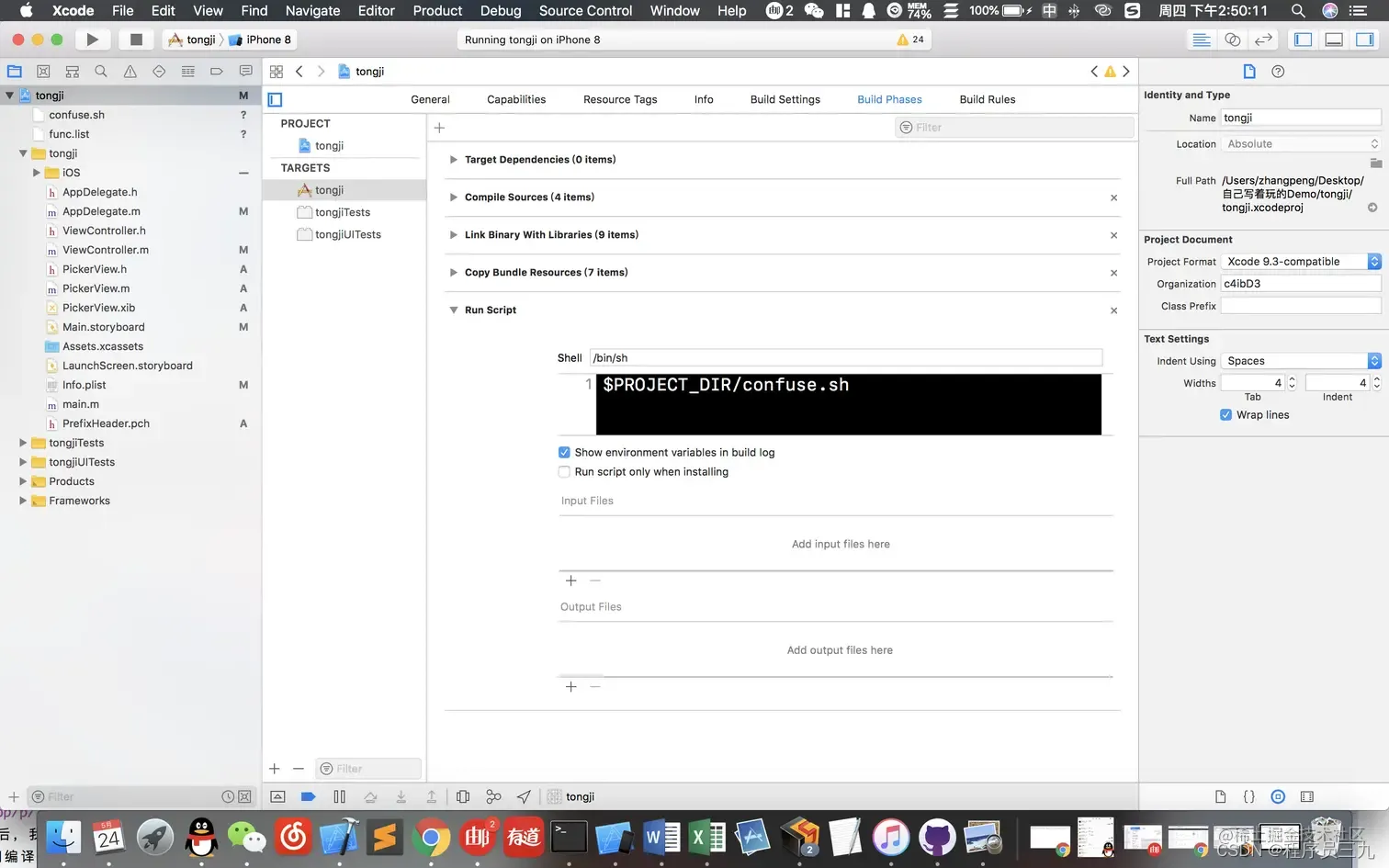Open the Report navigator icon
1389x868 pixels.
245,72
